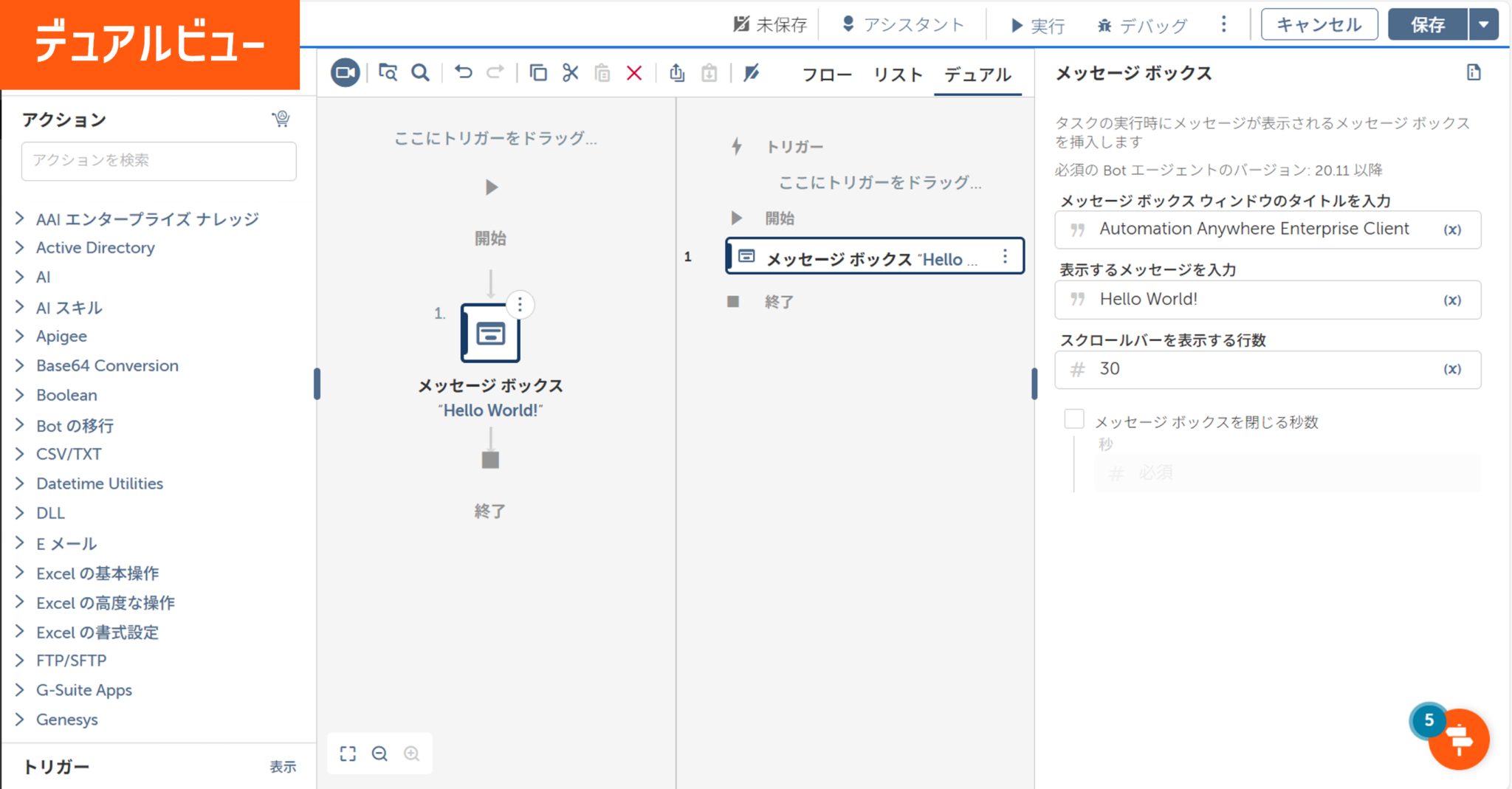Click the export/share icon in the toolbar
Image resolution: width=1512 pixels, height=789 pixels.
[676, 72]
